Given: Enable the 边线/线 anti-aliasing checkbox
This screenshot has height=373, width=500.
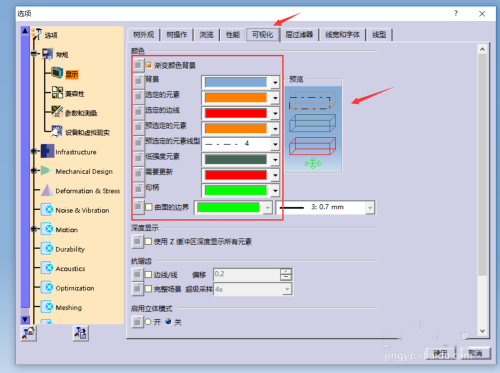Looking at the screenshot, I should click(148, 275).
